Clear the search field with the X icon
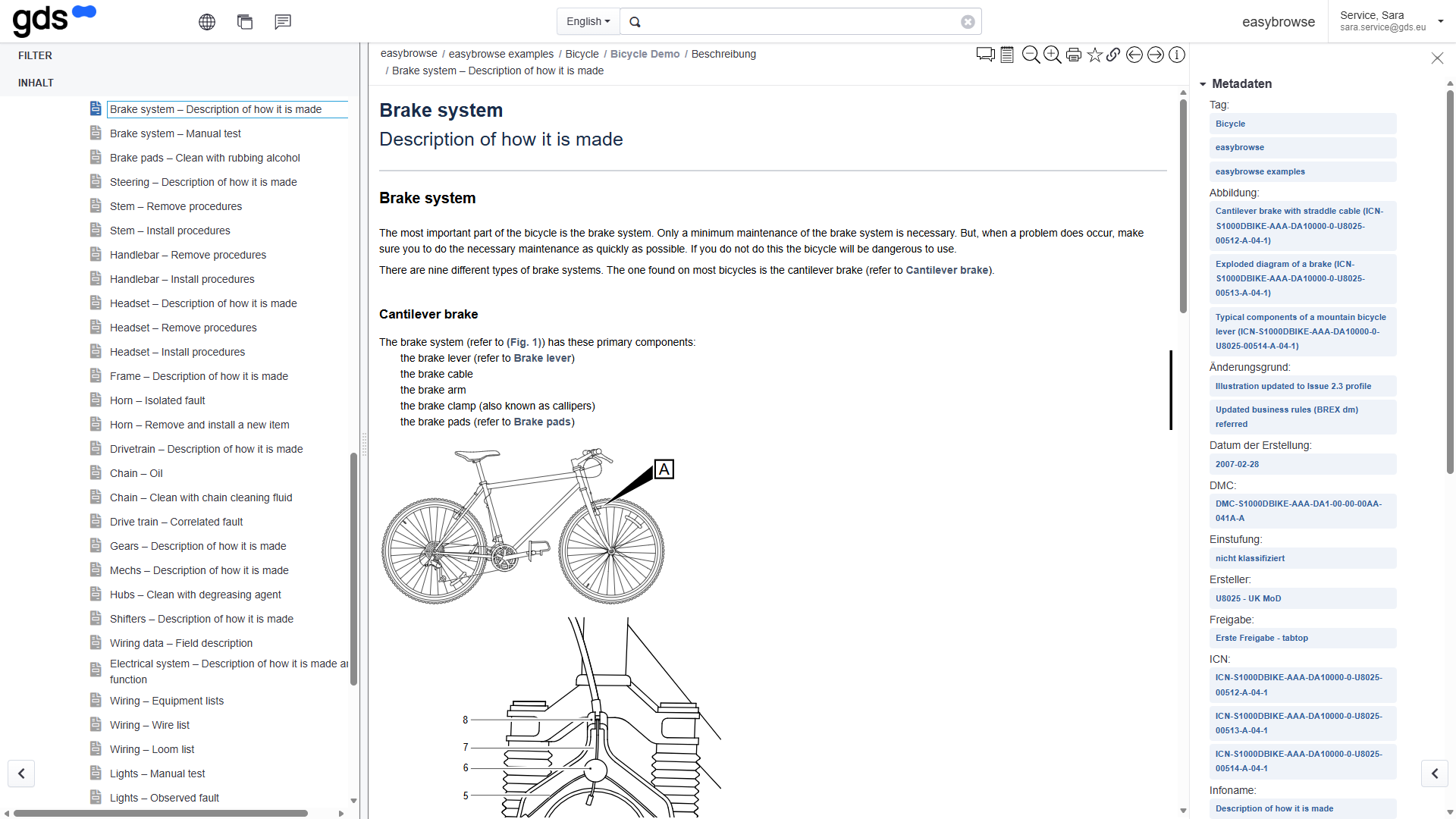The height and width of the screenshot is (819, 1456). pos(968,22)
